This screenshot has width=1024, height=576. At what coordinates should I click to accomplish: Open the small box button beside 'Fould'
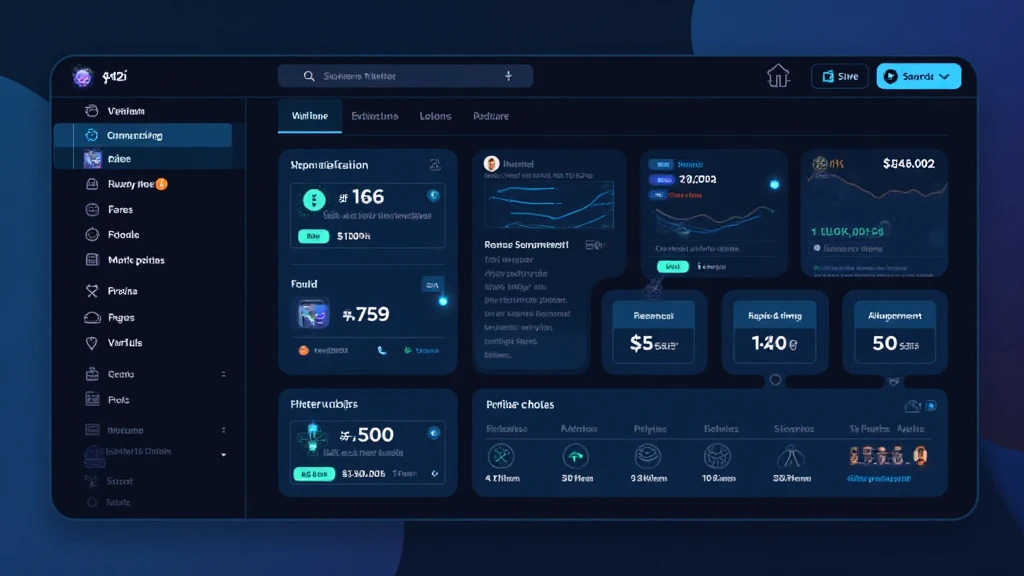tap(432, 285)
